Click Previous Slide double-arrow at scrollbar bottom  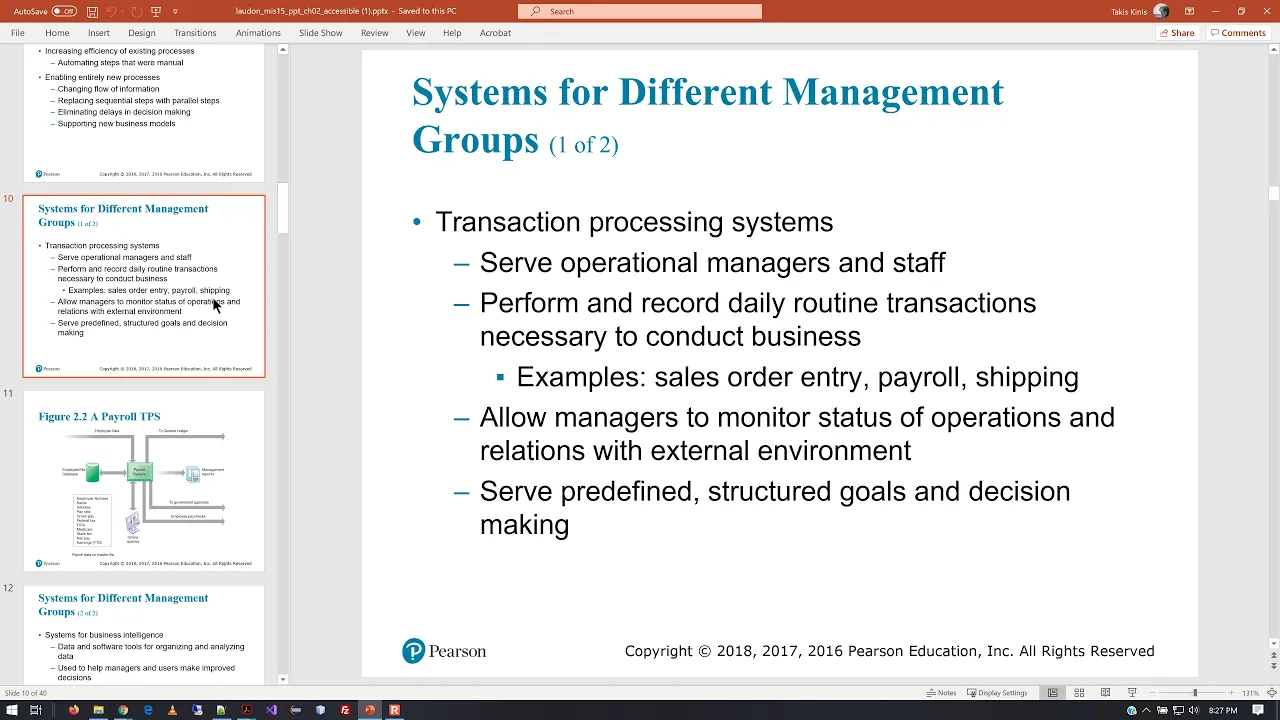tap(1273, 655)
